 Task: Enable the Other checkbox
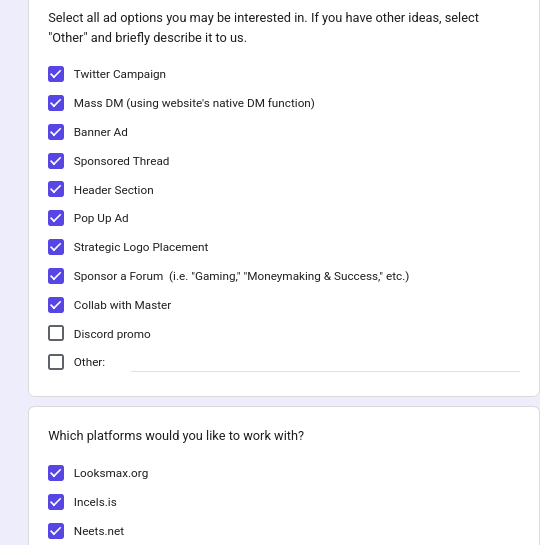[x=56, y=362]
